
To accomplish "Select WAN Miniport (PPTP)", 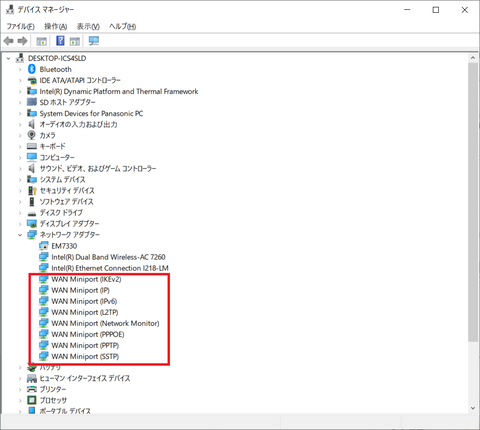I will [85, 345].
